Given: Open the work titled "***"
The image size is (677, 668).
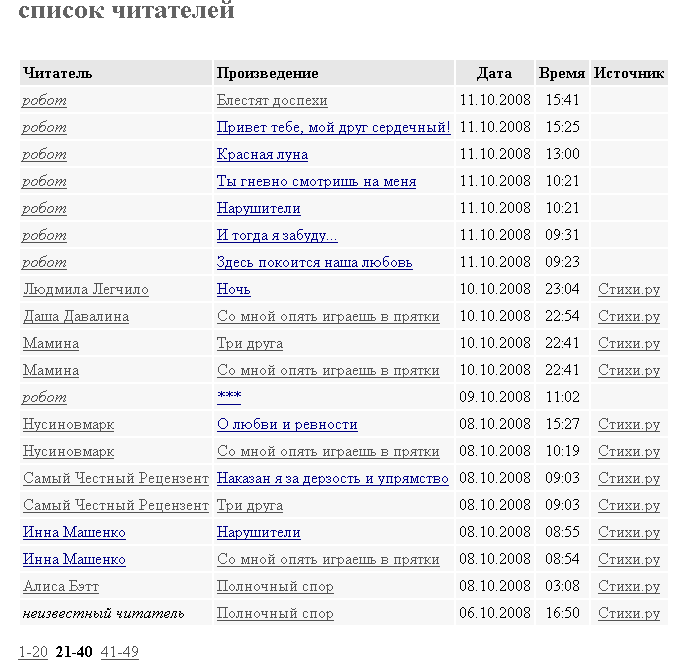Looking at the screenshot, I should [229, 397].
